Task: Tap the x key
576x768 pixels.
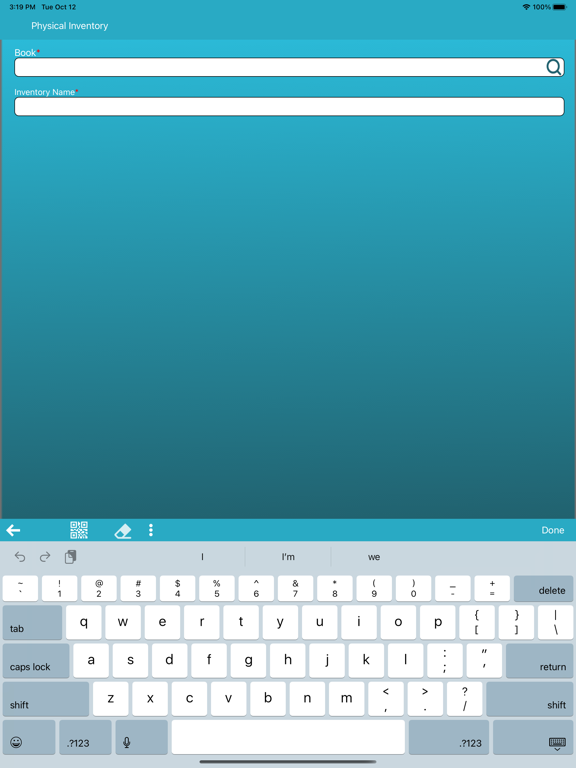Action: point(150,699)
